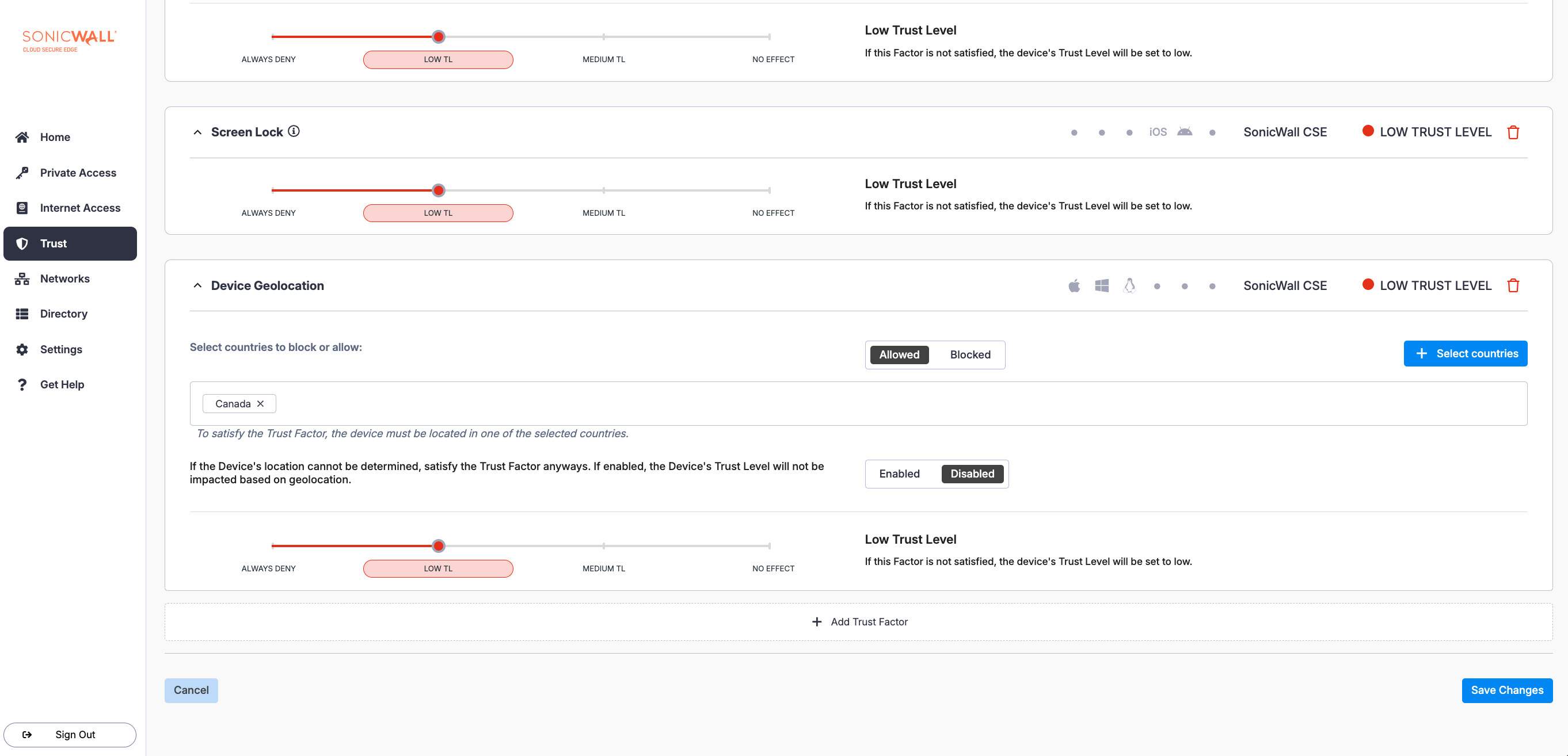Click the Windows icon in Device Geolocation row
This screenshot has width=1568, height=756.
point(1101,286)
